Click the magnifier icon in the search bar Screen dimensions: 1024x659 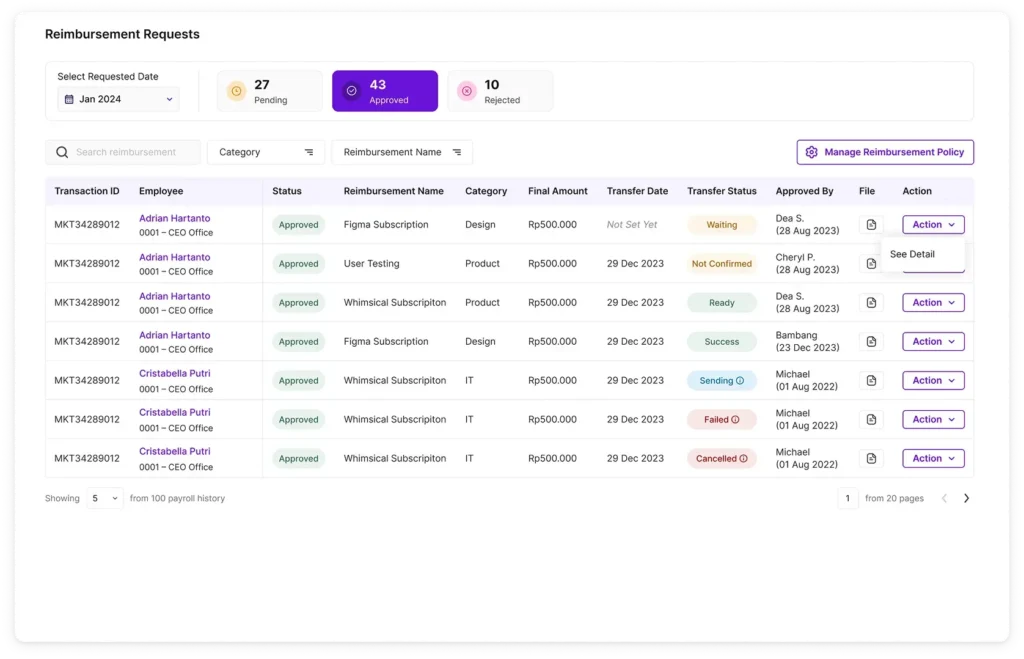pos(62,152)
